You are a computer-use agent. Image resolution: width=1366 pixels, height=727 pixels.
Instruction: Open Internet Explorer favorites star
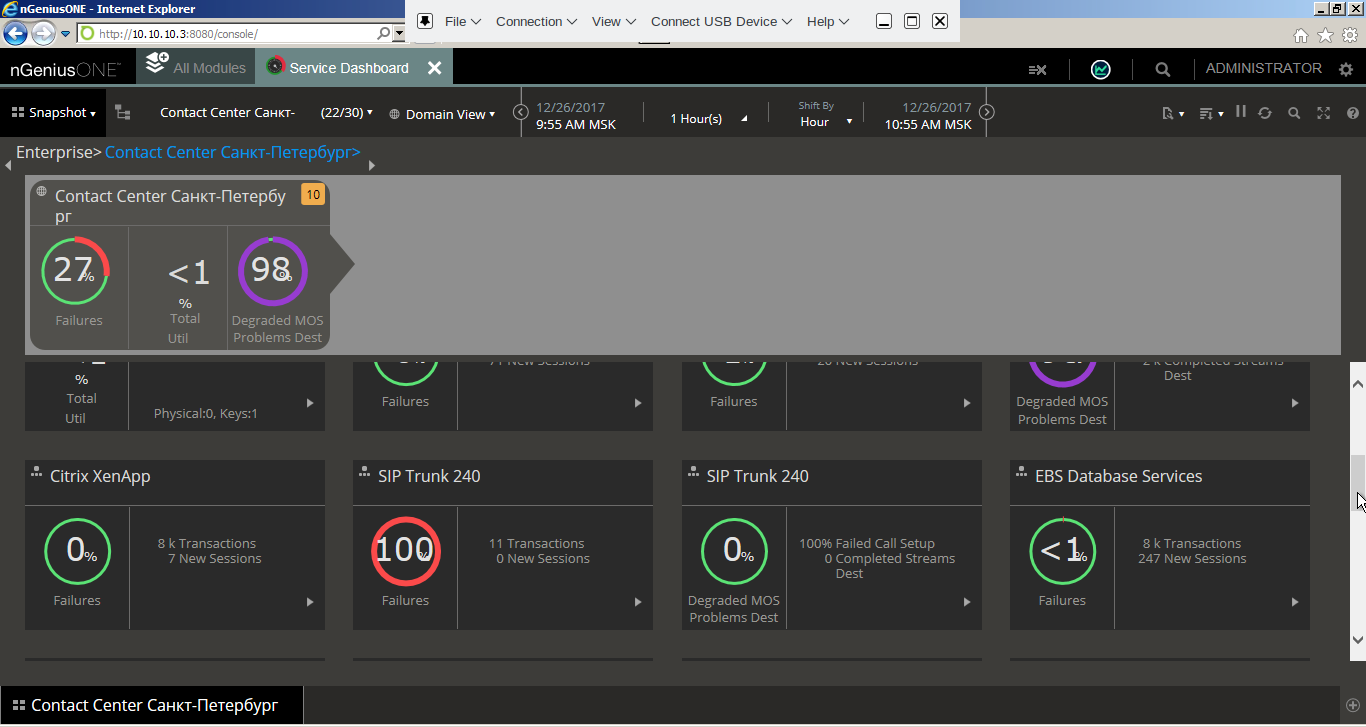point(1326,35)
